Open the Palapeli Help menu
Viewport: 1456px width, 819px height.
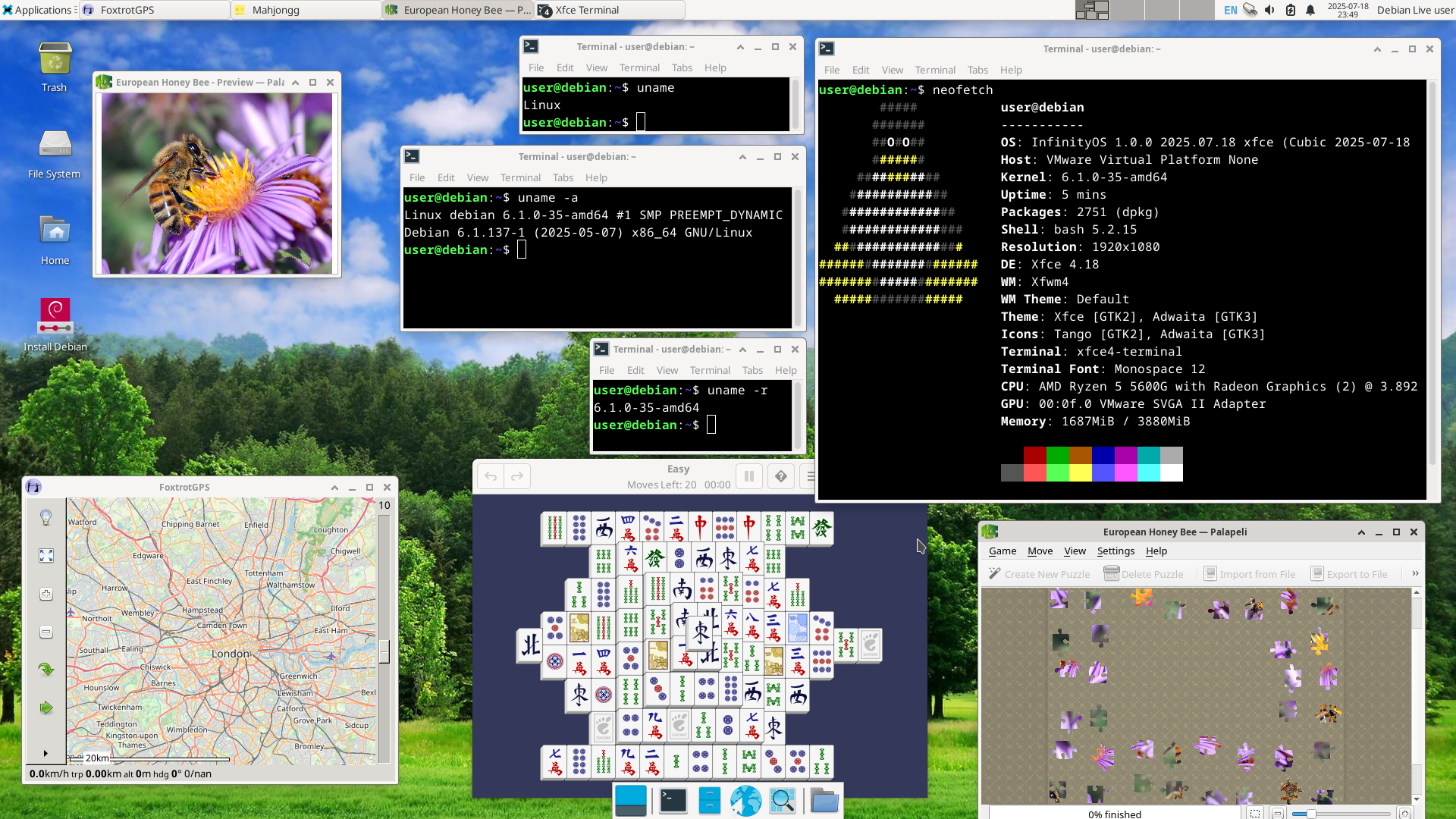pyautogui.click(x=1156, y=551)
